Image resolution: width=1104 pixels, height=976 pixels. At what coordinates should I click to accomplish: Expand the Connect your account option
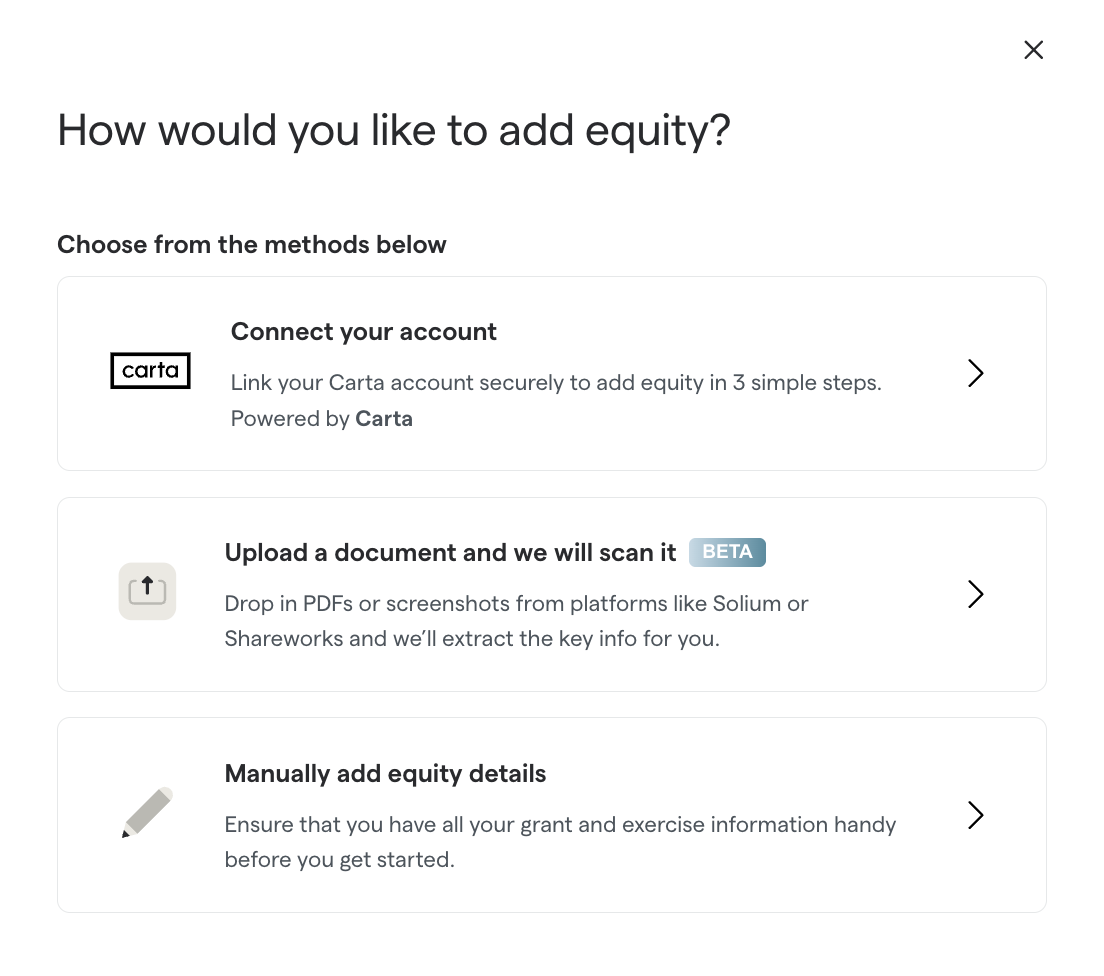point(551,373)
